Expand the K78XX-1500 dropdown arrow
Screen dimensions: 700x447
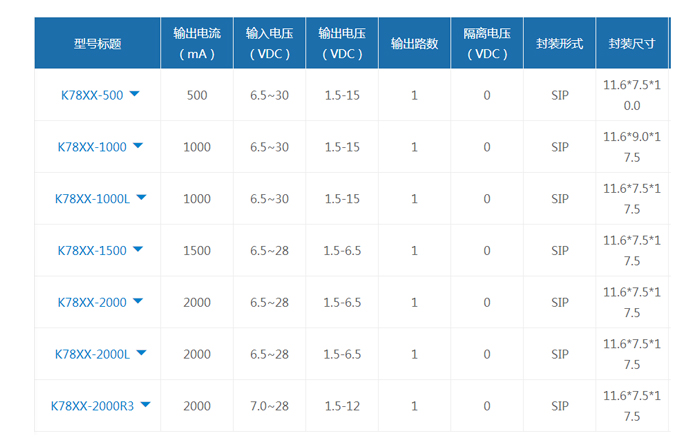tap(138, 249)
